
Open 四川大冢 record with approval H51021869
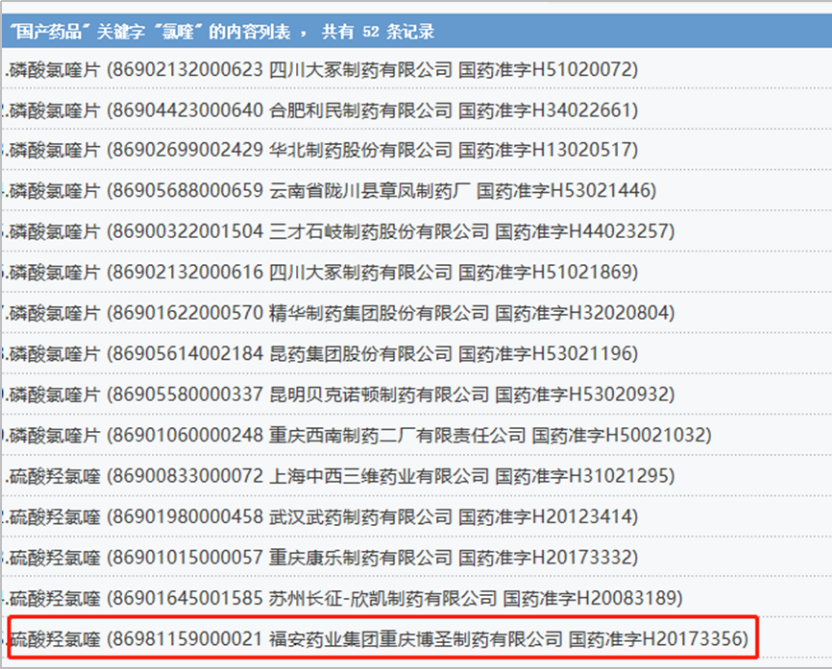coord(320,273)
